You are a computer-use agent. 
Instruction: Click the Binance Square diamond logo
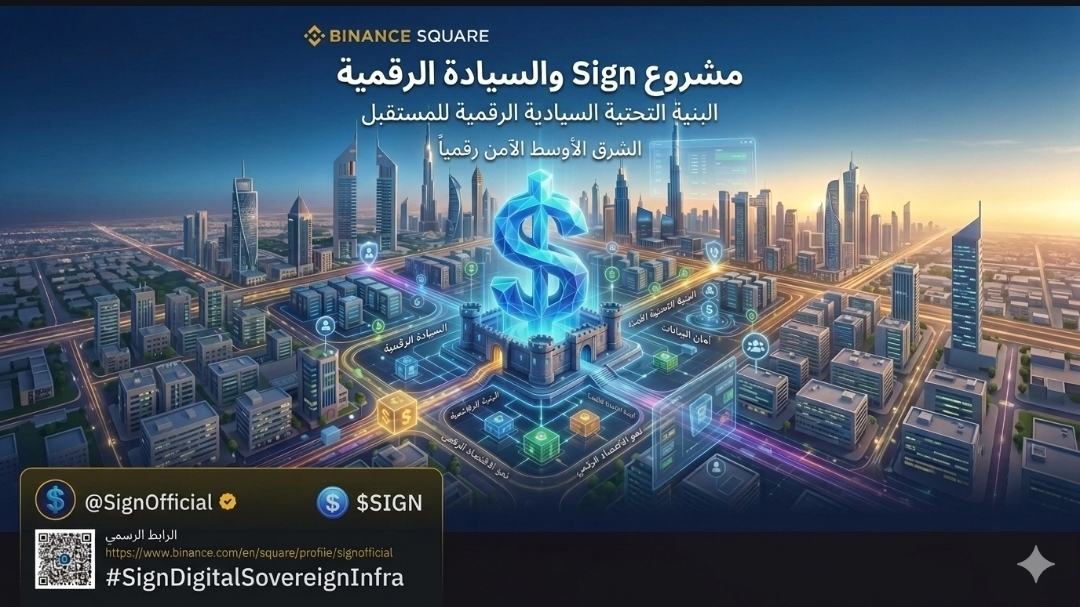pyautogui.click(x=314, y=36)
